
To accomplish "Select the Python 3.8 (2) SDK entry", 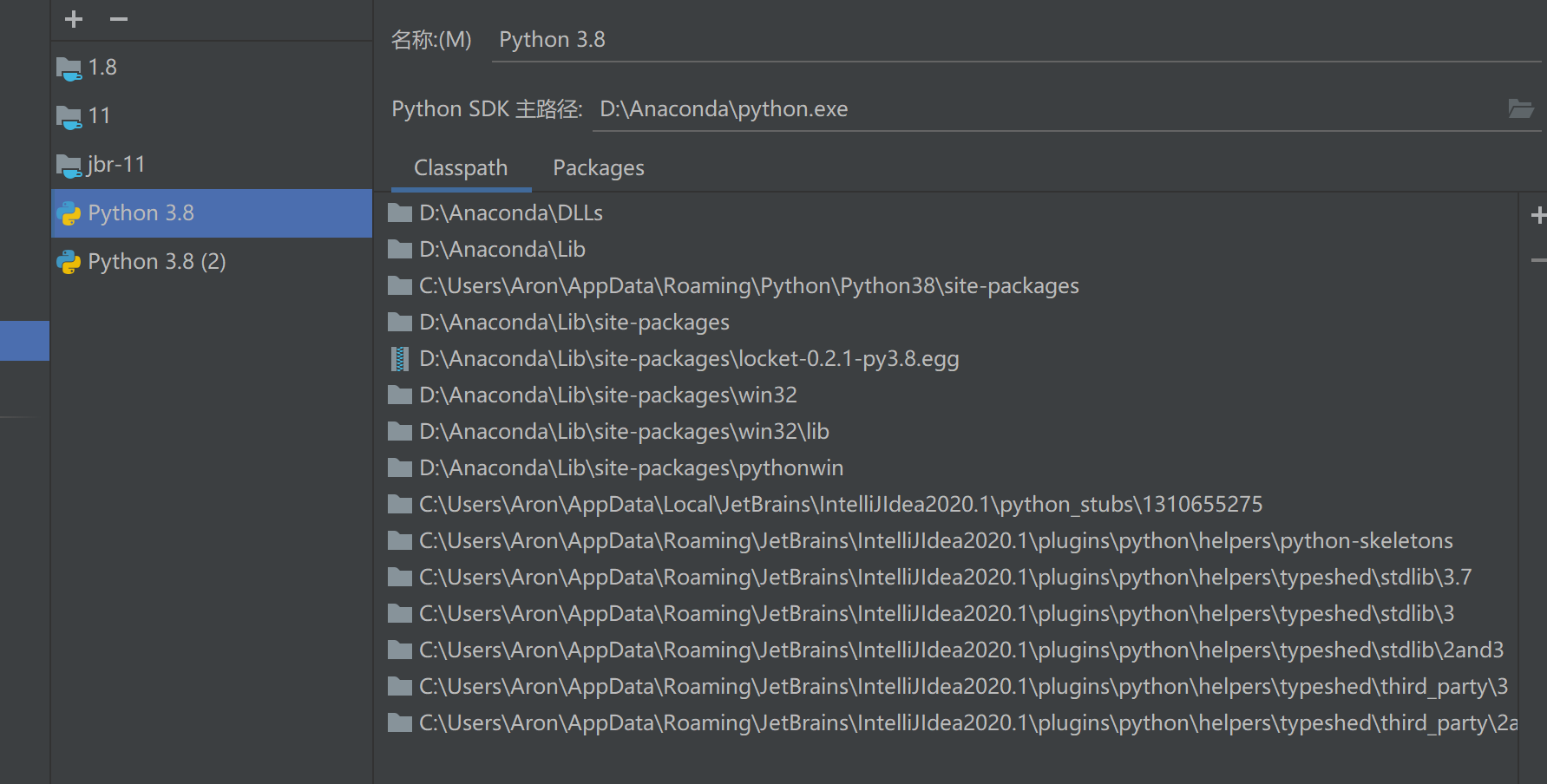I will [x=212, y=262].
